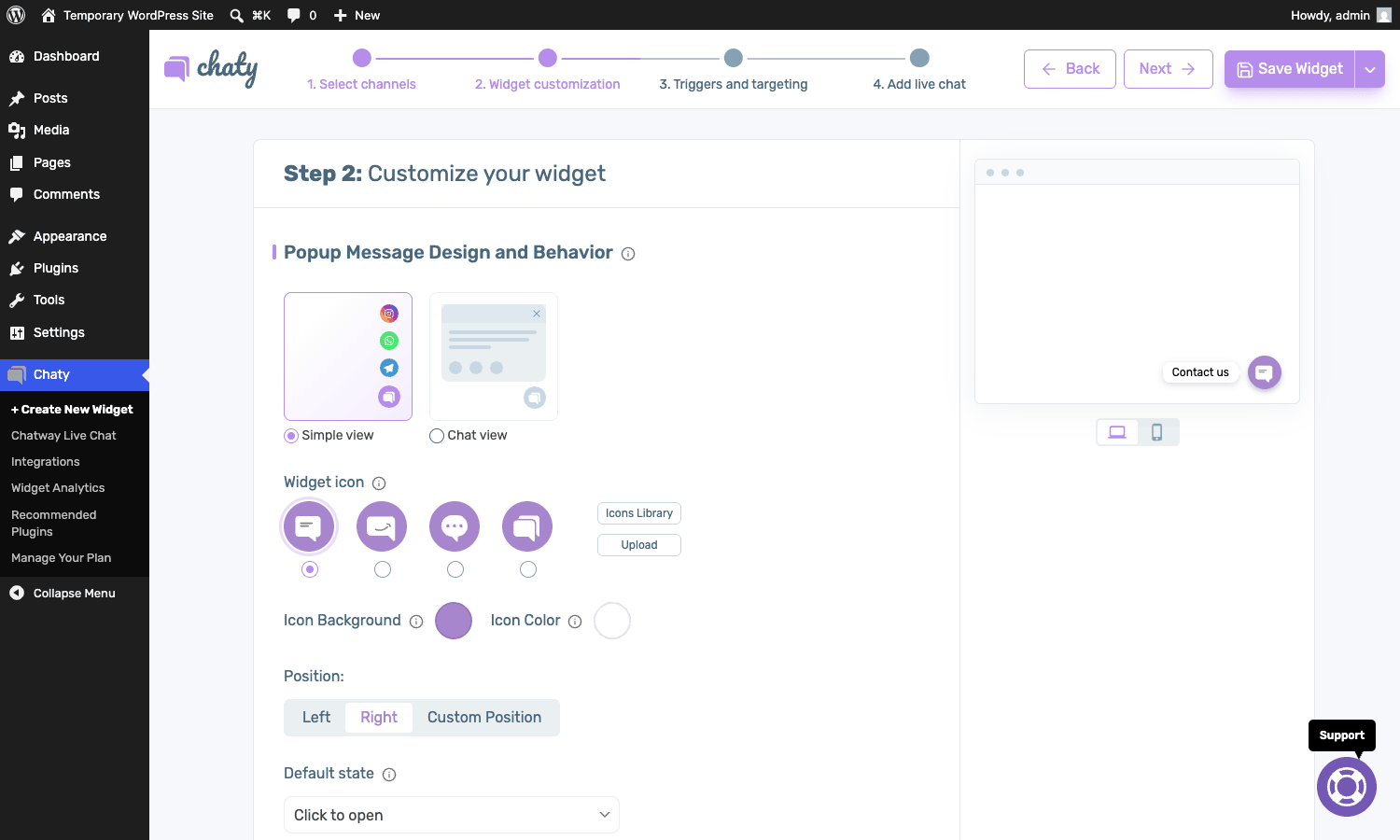
Task: Click info icon next to Popup Message Design
Action: (x=628, y=254)
